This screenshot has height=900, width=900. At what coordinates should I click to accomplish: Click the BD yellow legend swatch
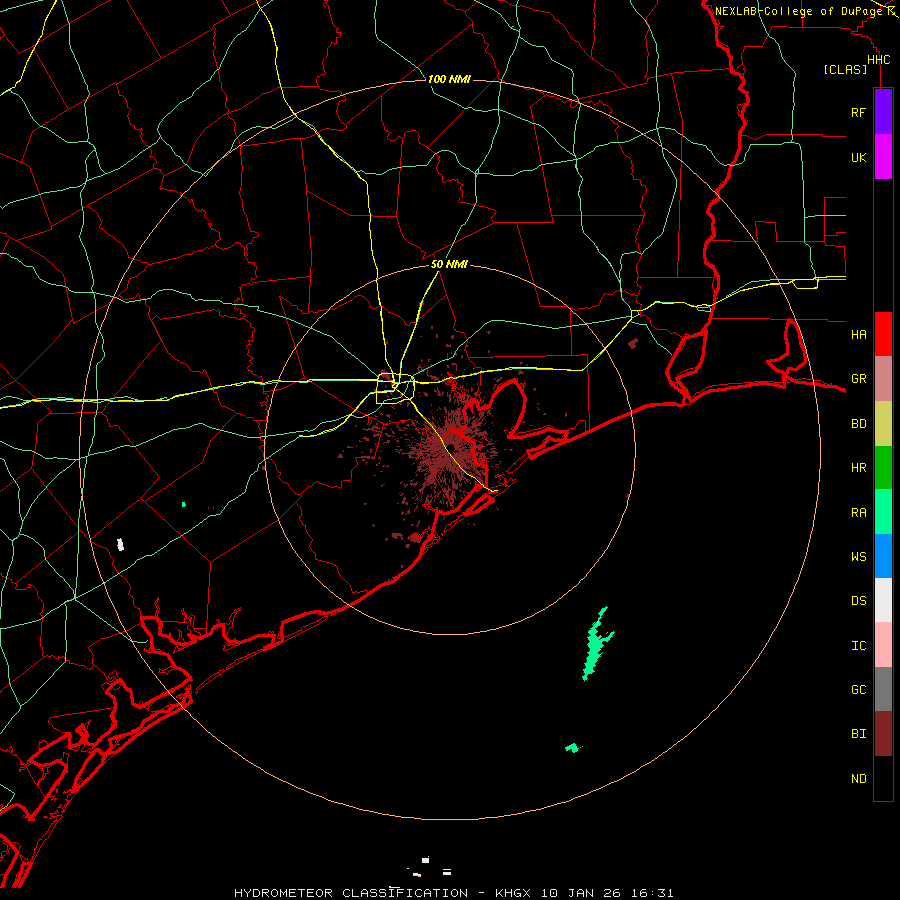[x=883, y=424]
